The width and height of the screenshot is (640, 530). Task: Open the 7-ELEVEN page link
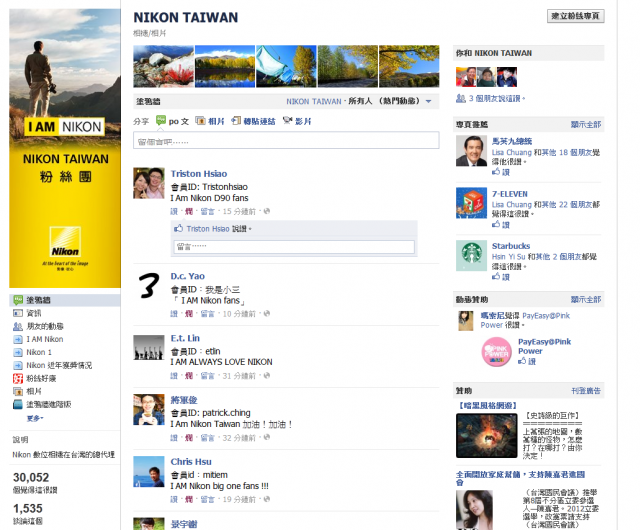coord(510,194)
